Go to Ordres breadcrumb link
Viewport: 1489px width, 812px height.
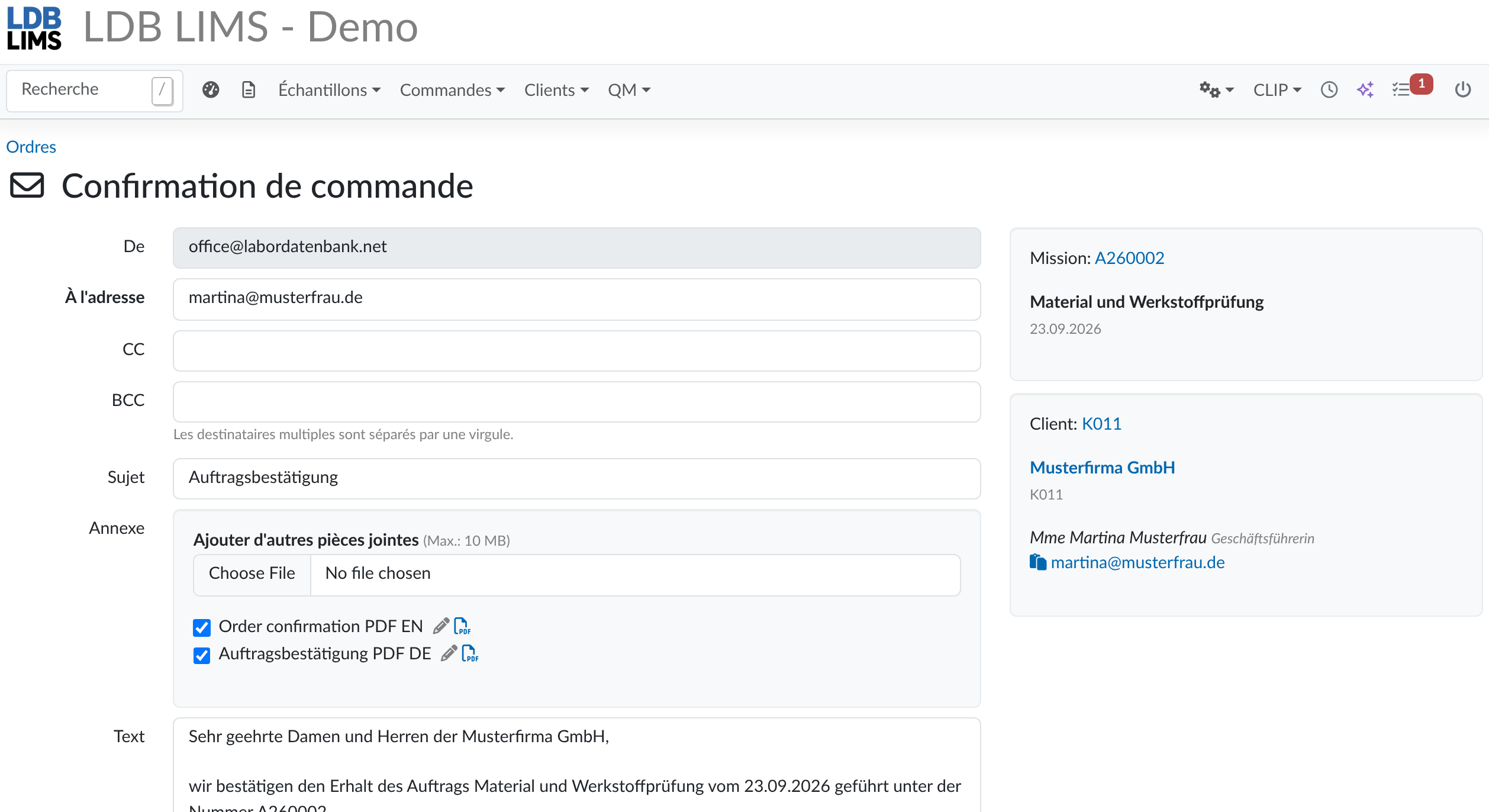click(31, 147)
